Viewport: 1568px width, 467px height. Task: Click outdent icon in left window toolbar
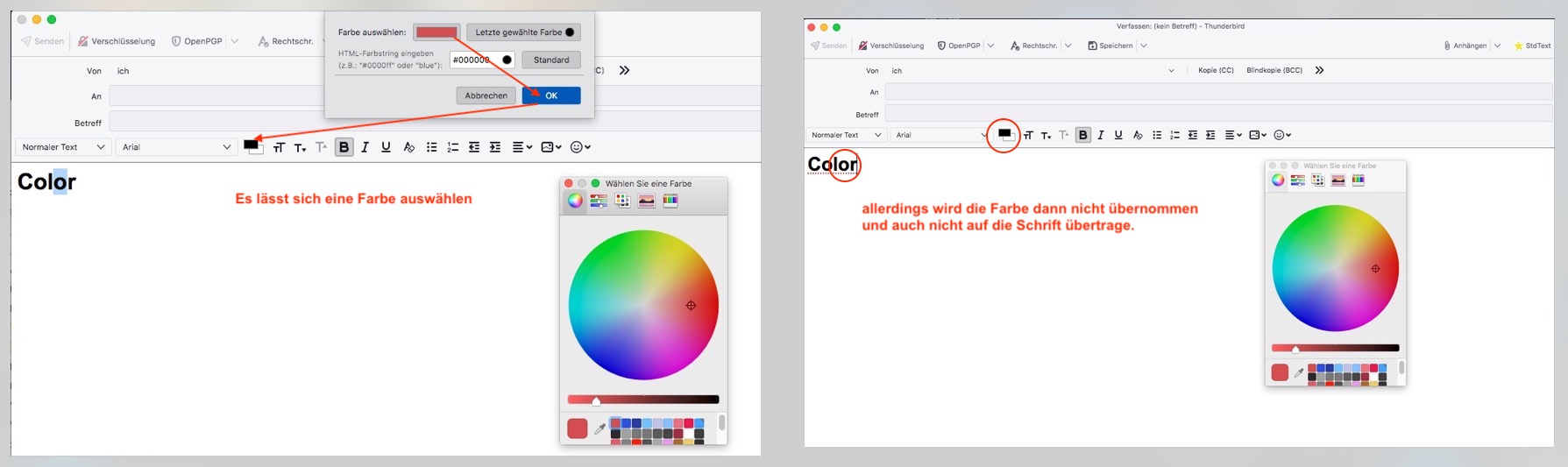474,147
